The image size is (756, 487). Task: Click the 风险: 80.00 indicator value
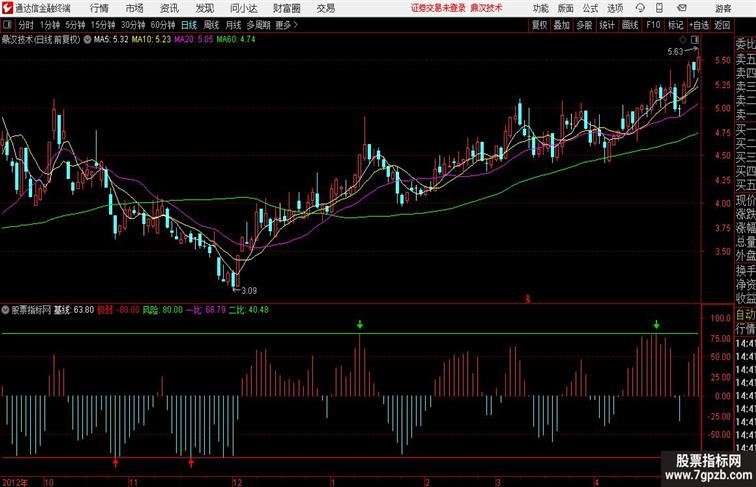(x=162, y=310)
